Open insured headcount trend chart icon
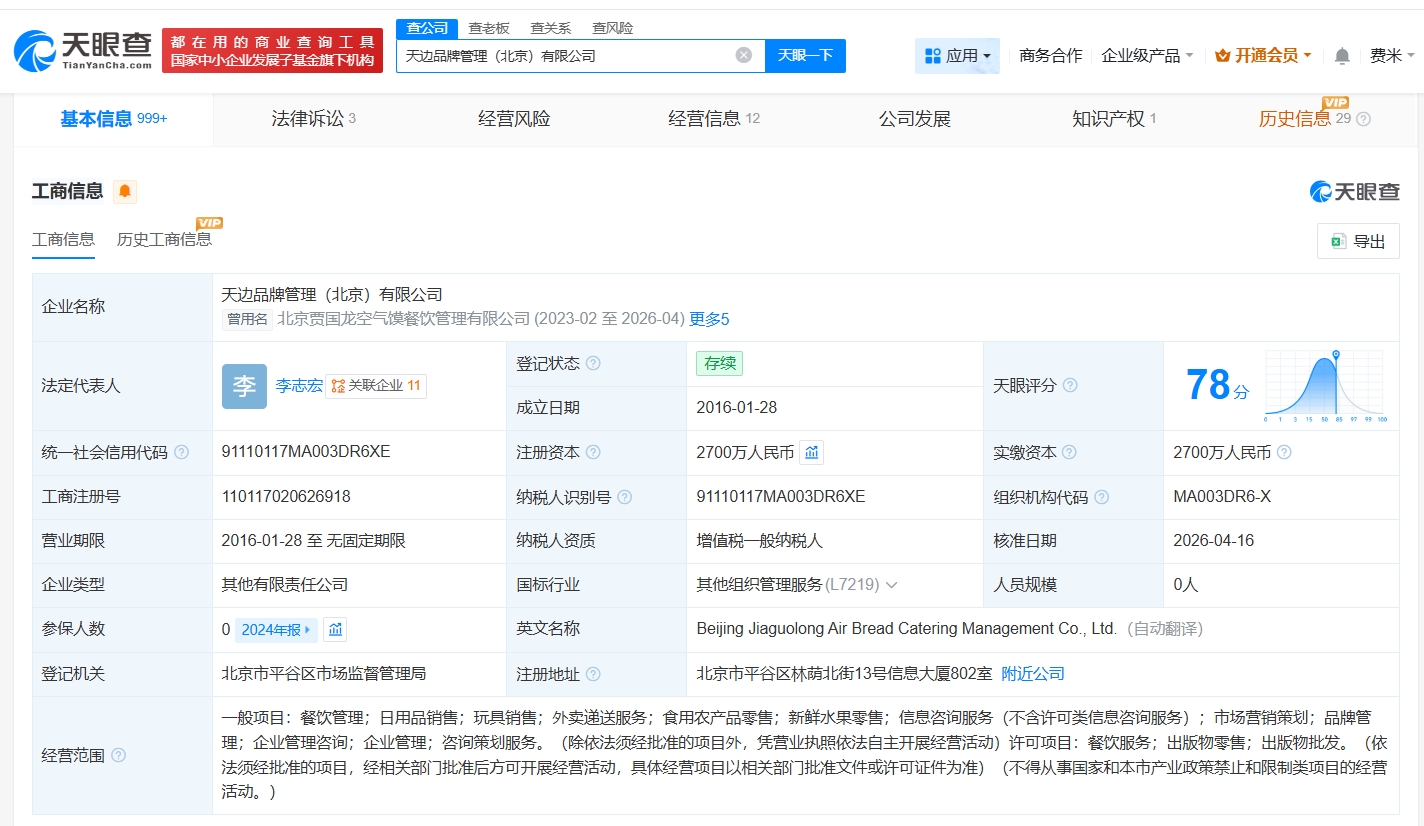Screen dimensions: 1424x826 336,630
